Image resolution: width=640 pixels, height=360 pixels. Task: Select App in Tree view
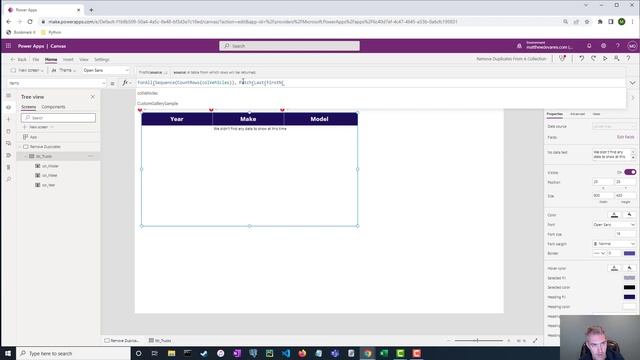(x=33, y=137)
